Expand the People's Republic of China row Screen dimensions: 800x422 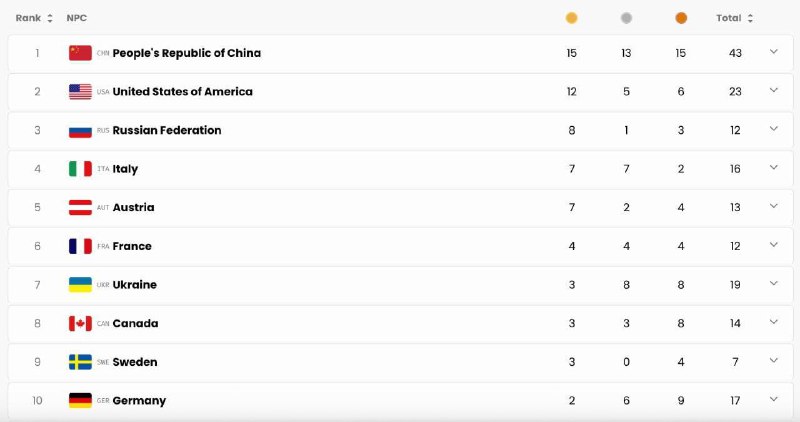click(773, 52)
